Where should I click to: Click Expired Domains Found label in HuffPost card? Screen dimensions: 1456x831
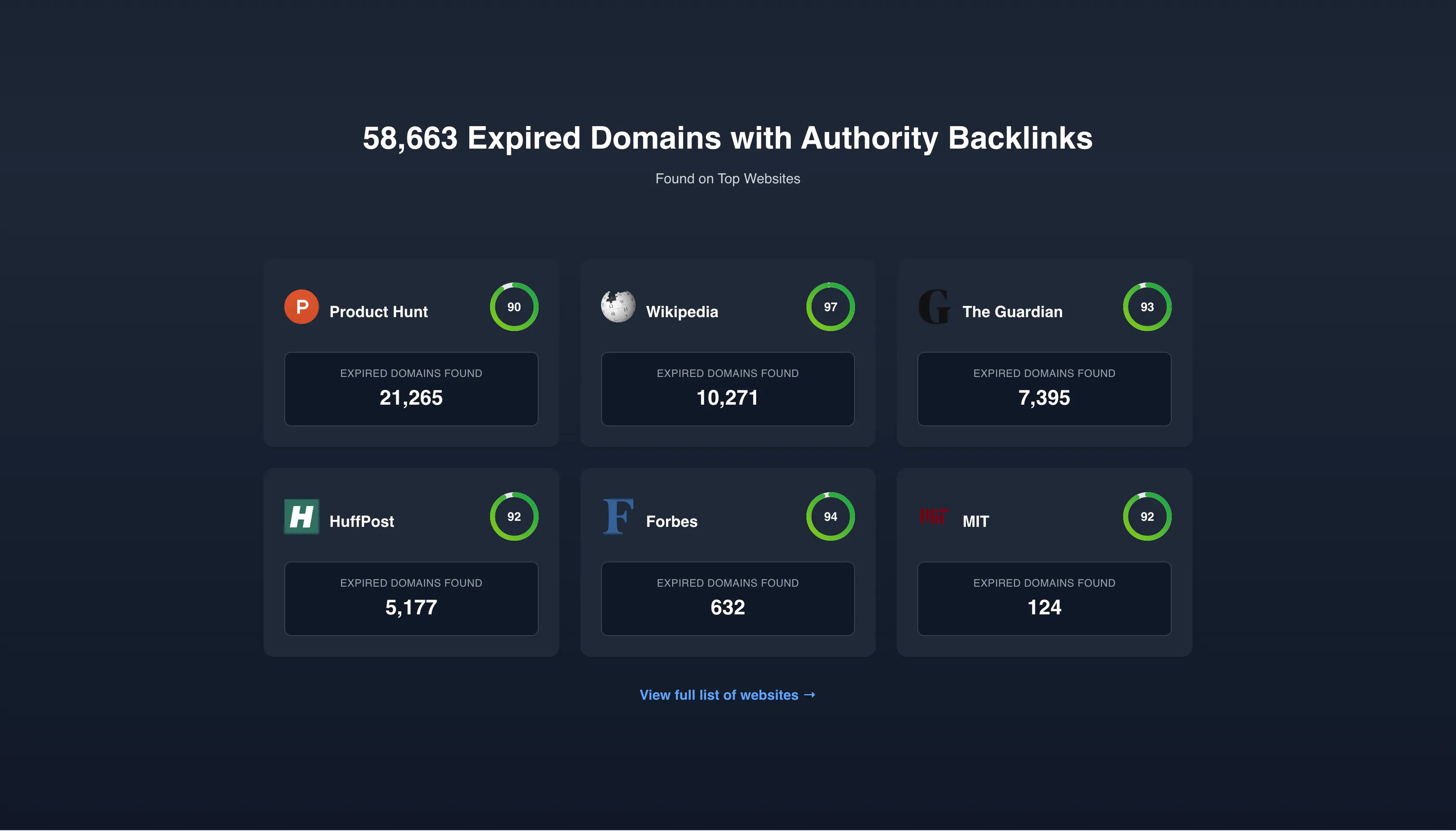click(411, 583)
